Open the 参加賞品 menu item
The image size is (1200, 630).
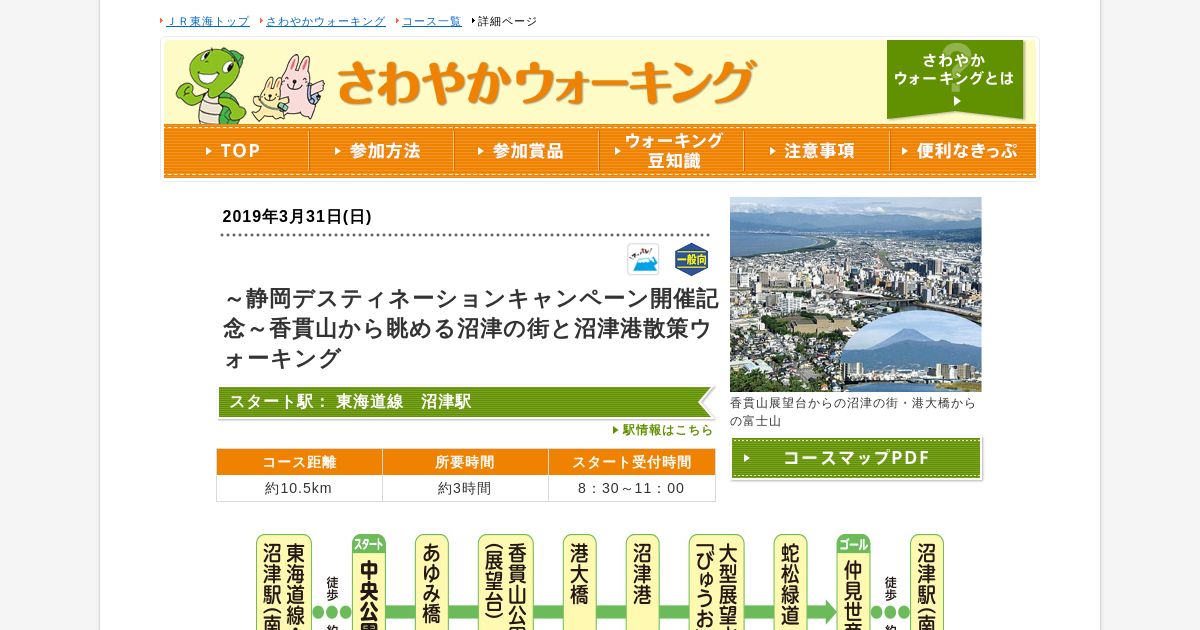coord(526,151)
